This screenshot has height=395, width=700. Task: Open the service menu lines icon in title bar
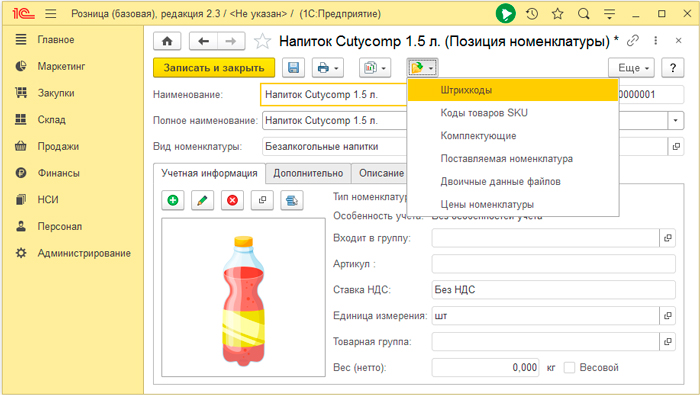point(609,14)
